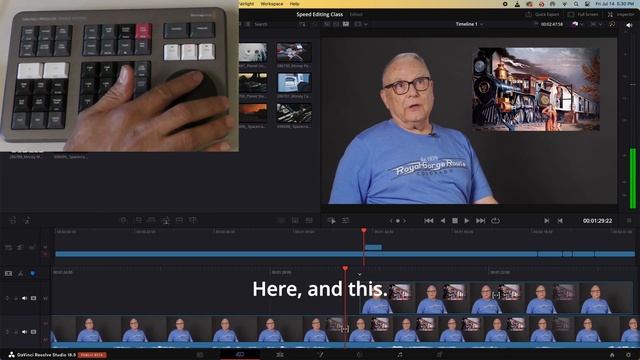Mute audio with the speaker icon
The width and height of the screenshot is (640, 360).
click(629, 25)
